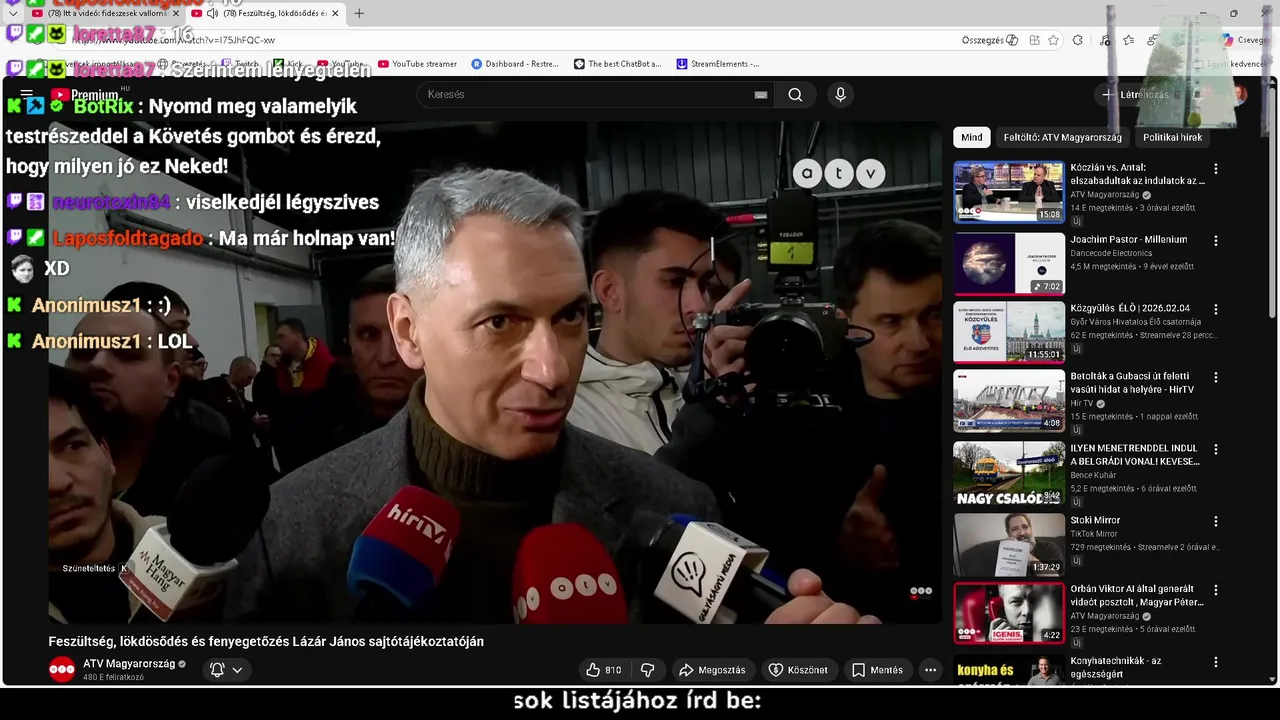Open the Stoki Mirror video title
Viewport: 1280px width, 720px height.
(x=1095, y=520)
